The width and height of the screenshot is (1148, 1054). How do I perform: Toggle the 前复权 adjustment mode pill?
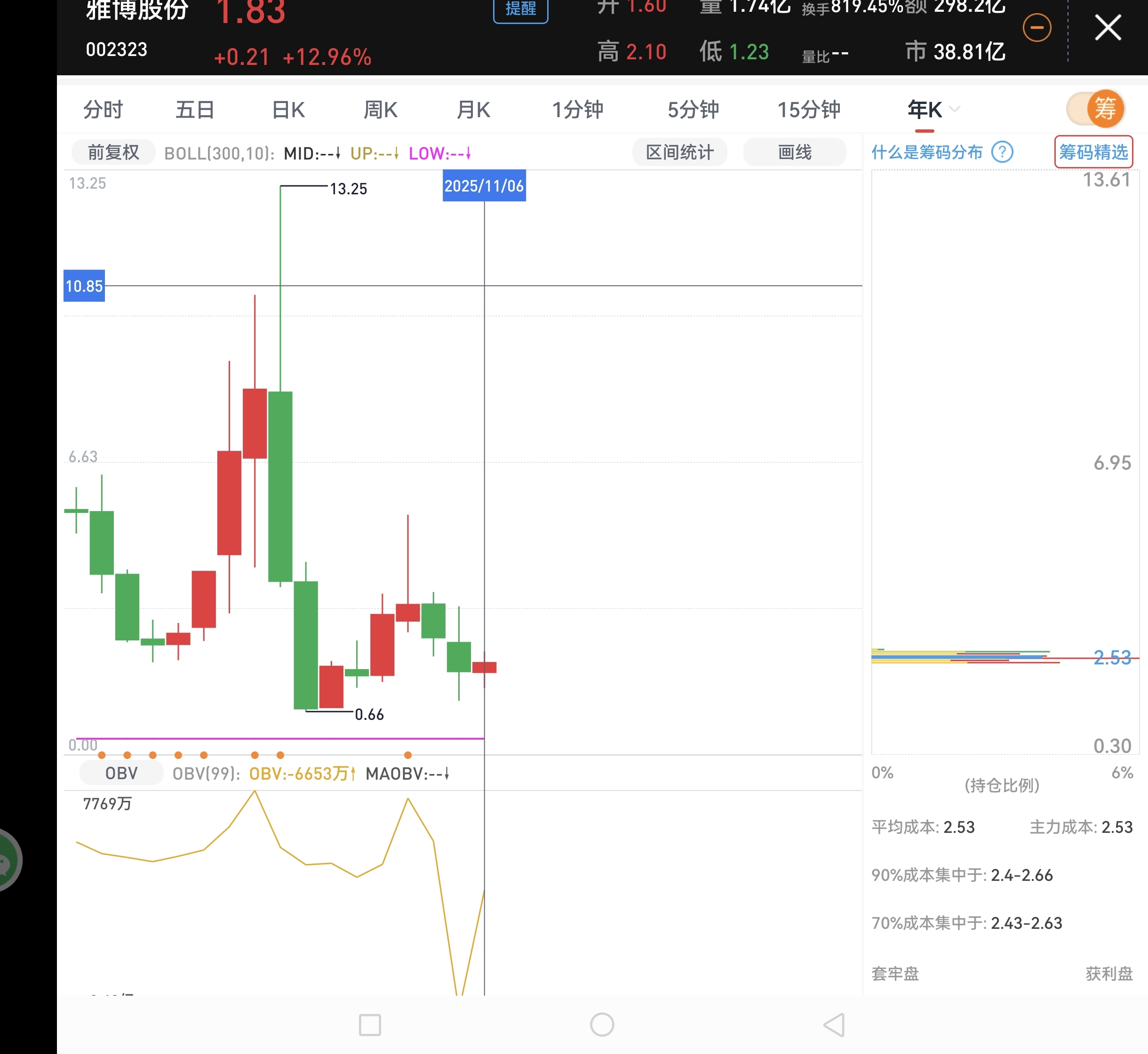pyautogui.click(x=113, y=152)
